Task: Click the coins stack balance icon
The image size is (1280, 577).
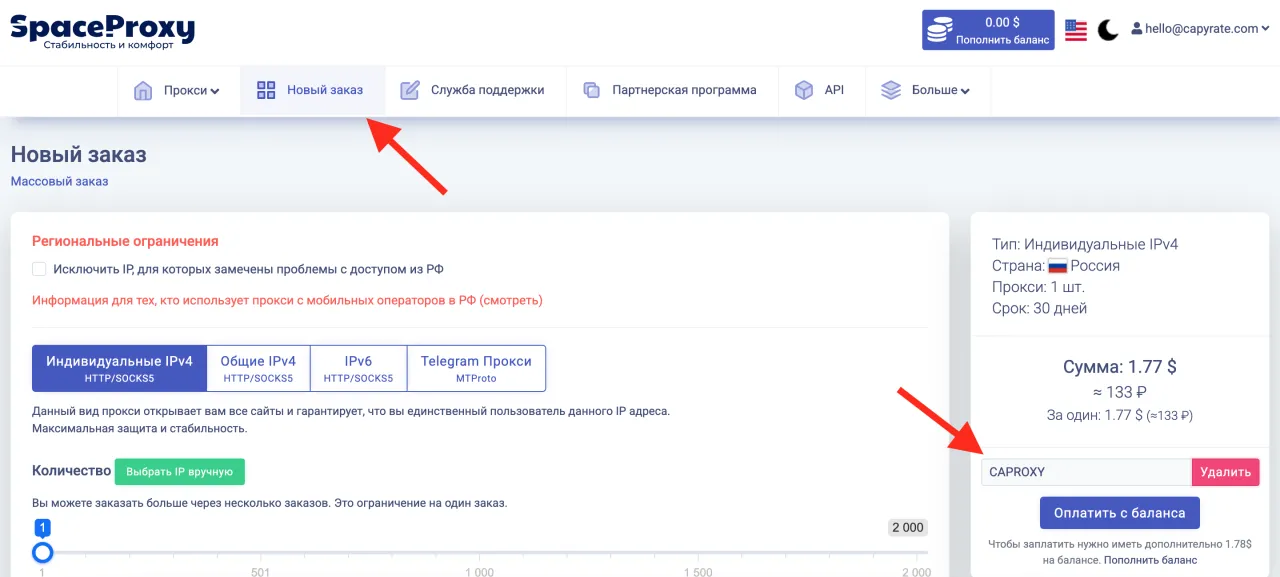Action: [938, 31]
